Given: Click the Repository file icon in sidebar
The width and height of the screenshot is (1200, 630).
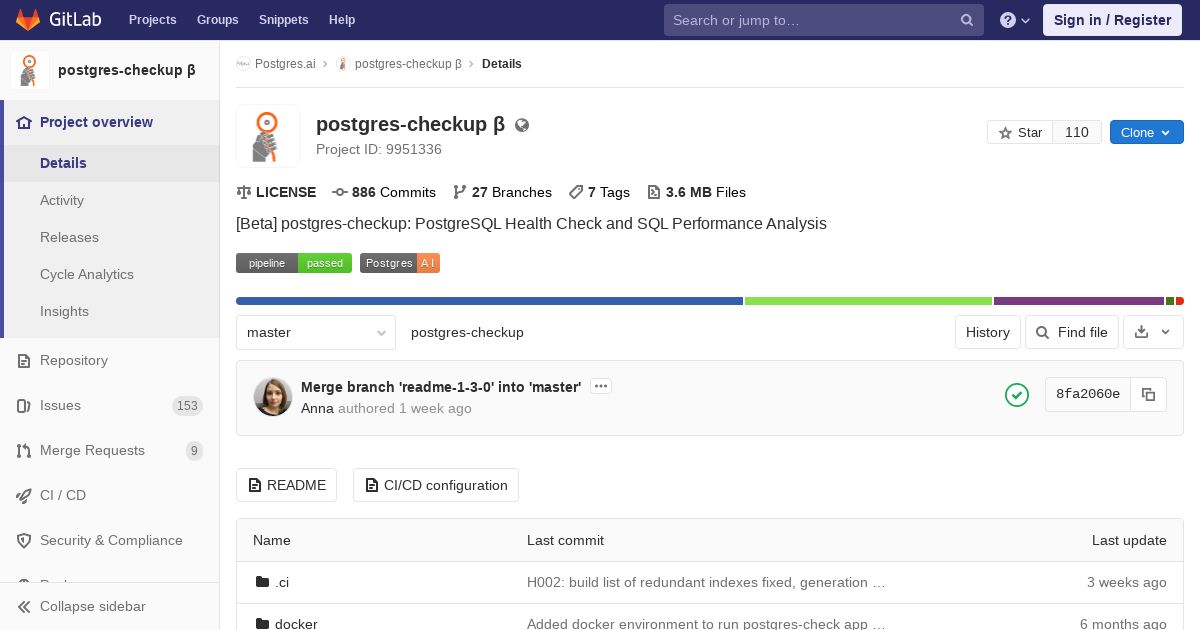Looking at the screenshot, I should click(x=24, y=361).
